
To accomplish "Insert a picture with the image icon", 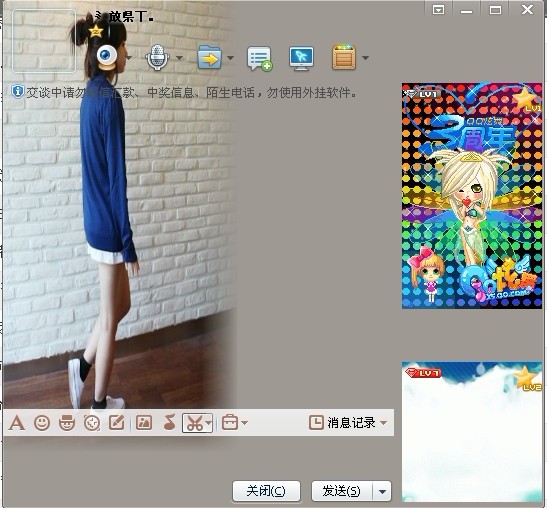I will point(144,423).
